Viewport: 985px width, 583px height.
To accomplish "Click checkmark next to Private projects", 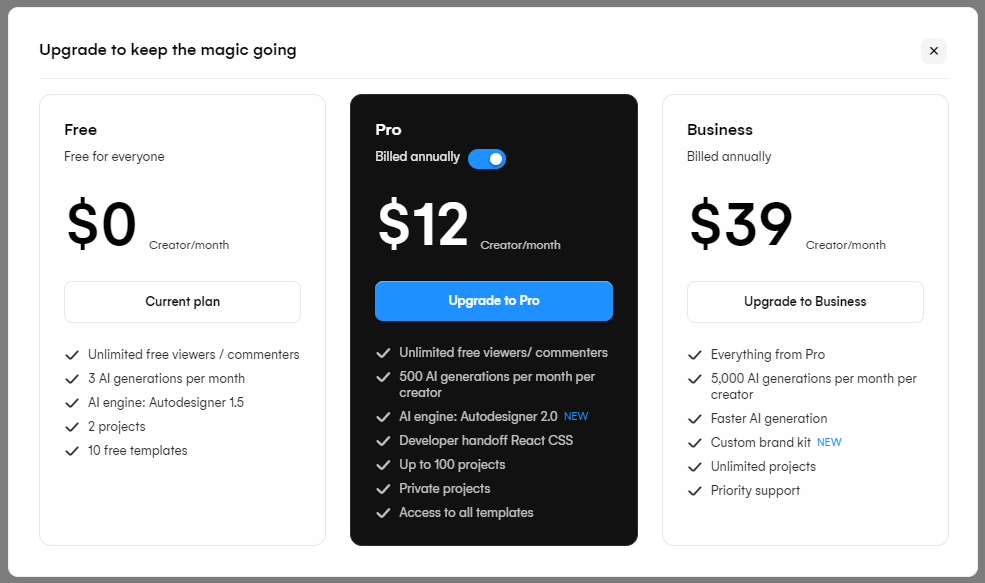I will click(383, 489).
